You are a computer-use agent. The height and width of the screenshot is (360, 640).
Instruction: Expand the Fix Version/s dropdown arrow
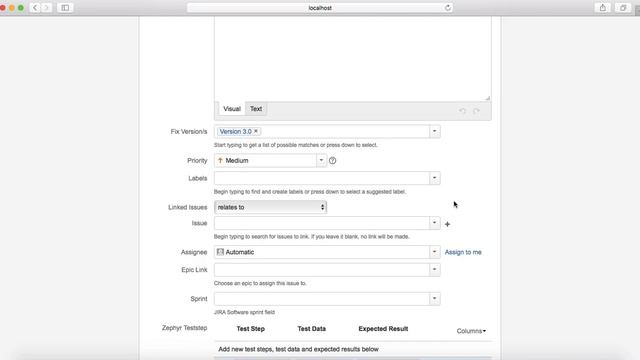pos(434,131)
